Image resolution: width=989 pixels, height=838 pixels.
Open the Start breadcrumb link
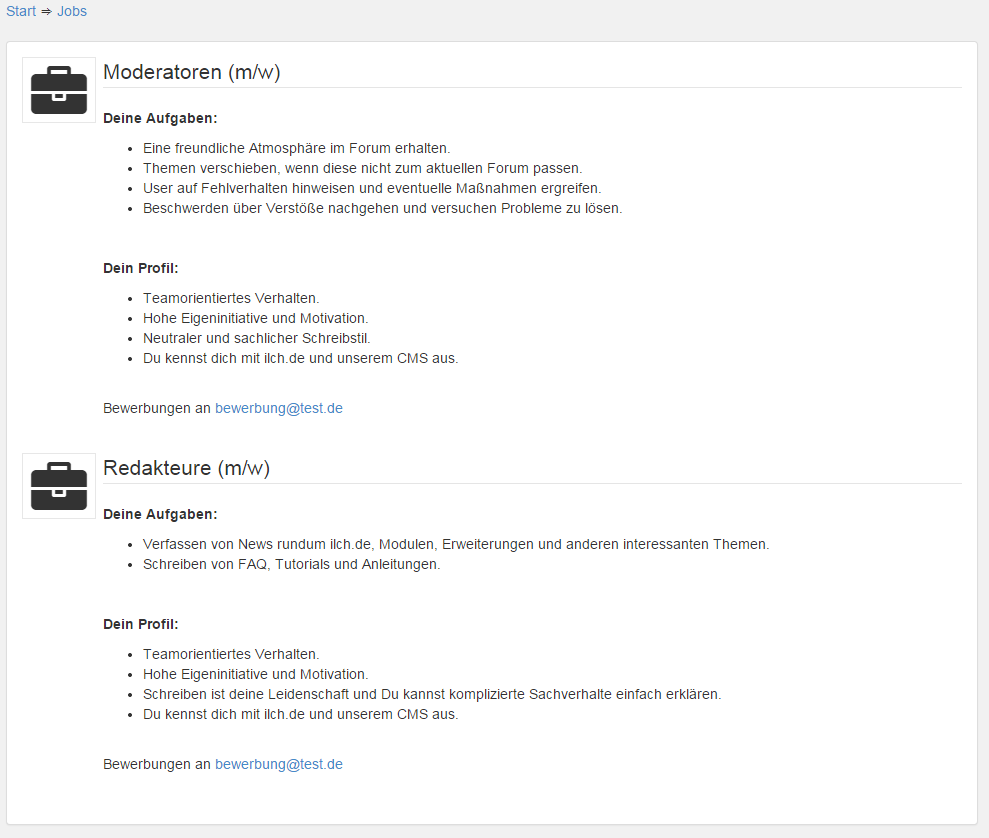click(21, 11)
